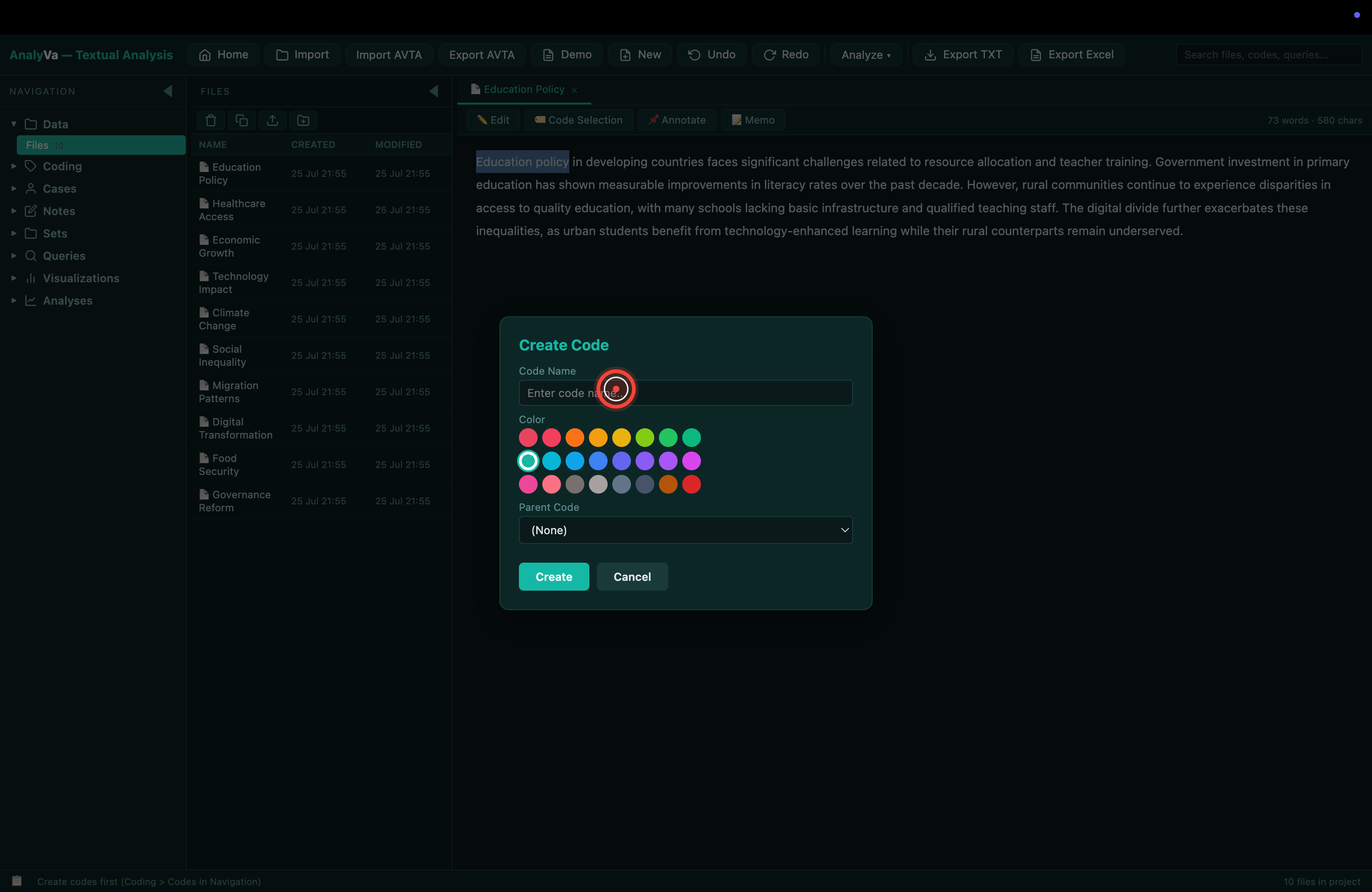The width and height of the screenshot is (1372, 892).
Task: Open the Social Inequality file
Action: point(322,355)
